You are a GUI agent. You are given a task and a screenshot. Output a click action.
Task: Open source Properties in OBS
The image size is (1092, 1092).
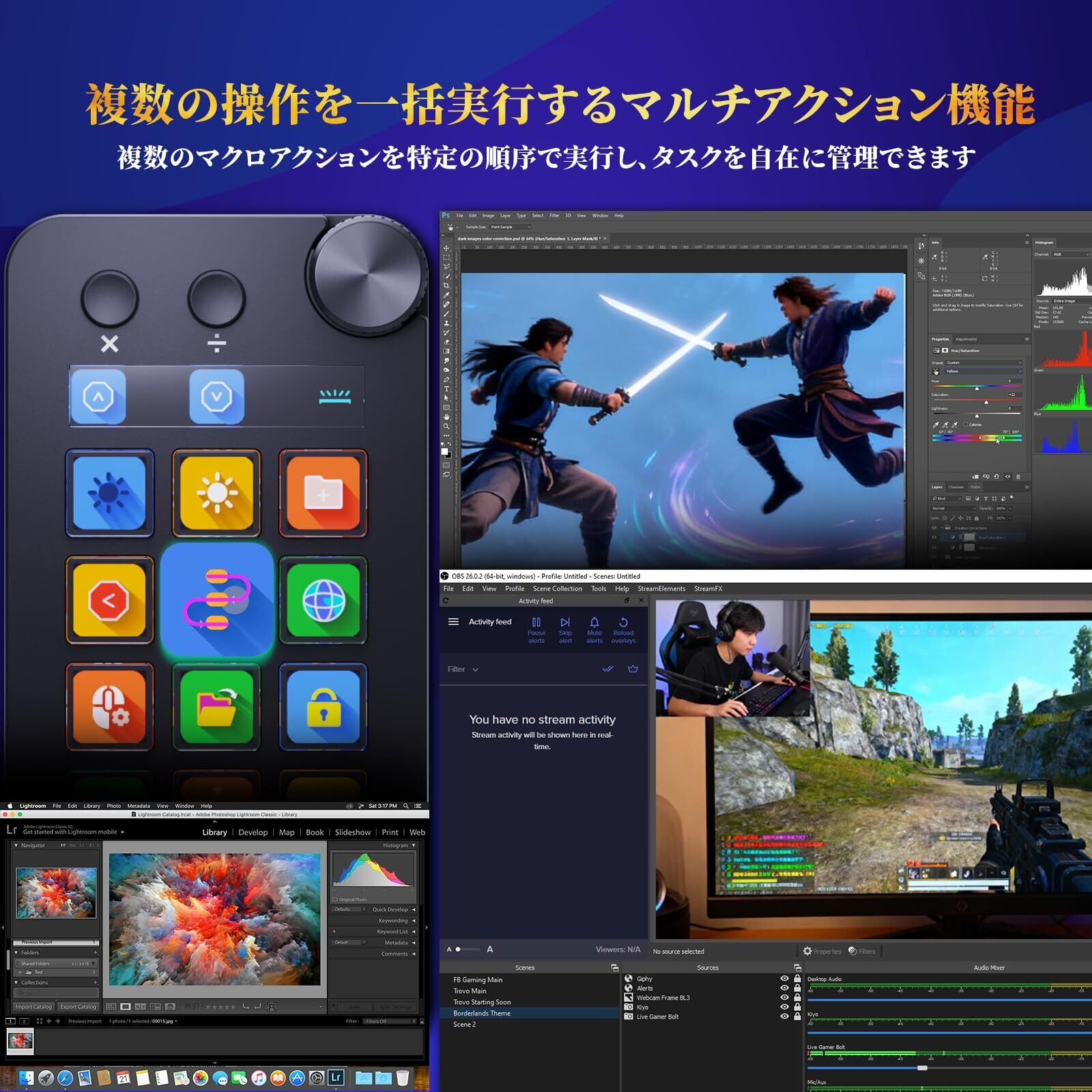point(822,951)
